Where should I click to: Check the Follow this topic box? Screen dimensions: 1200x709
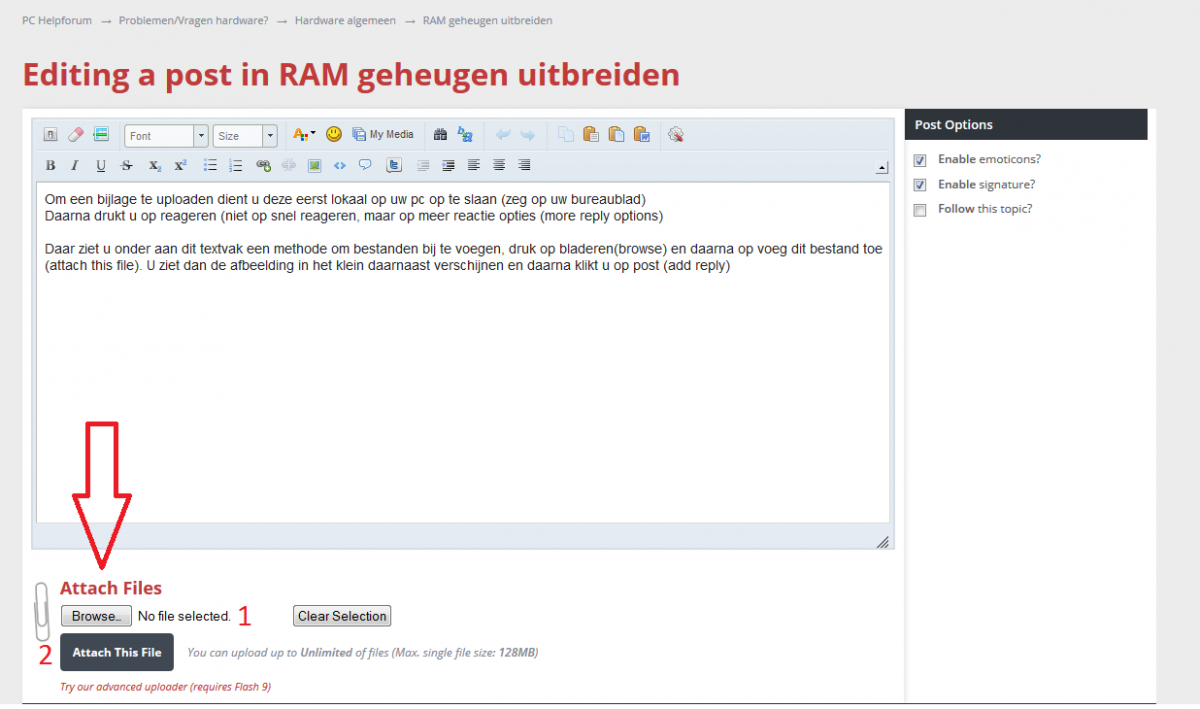pos(920,210)
